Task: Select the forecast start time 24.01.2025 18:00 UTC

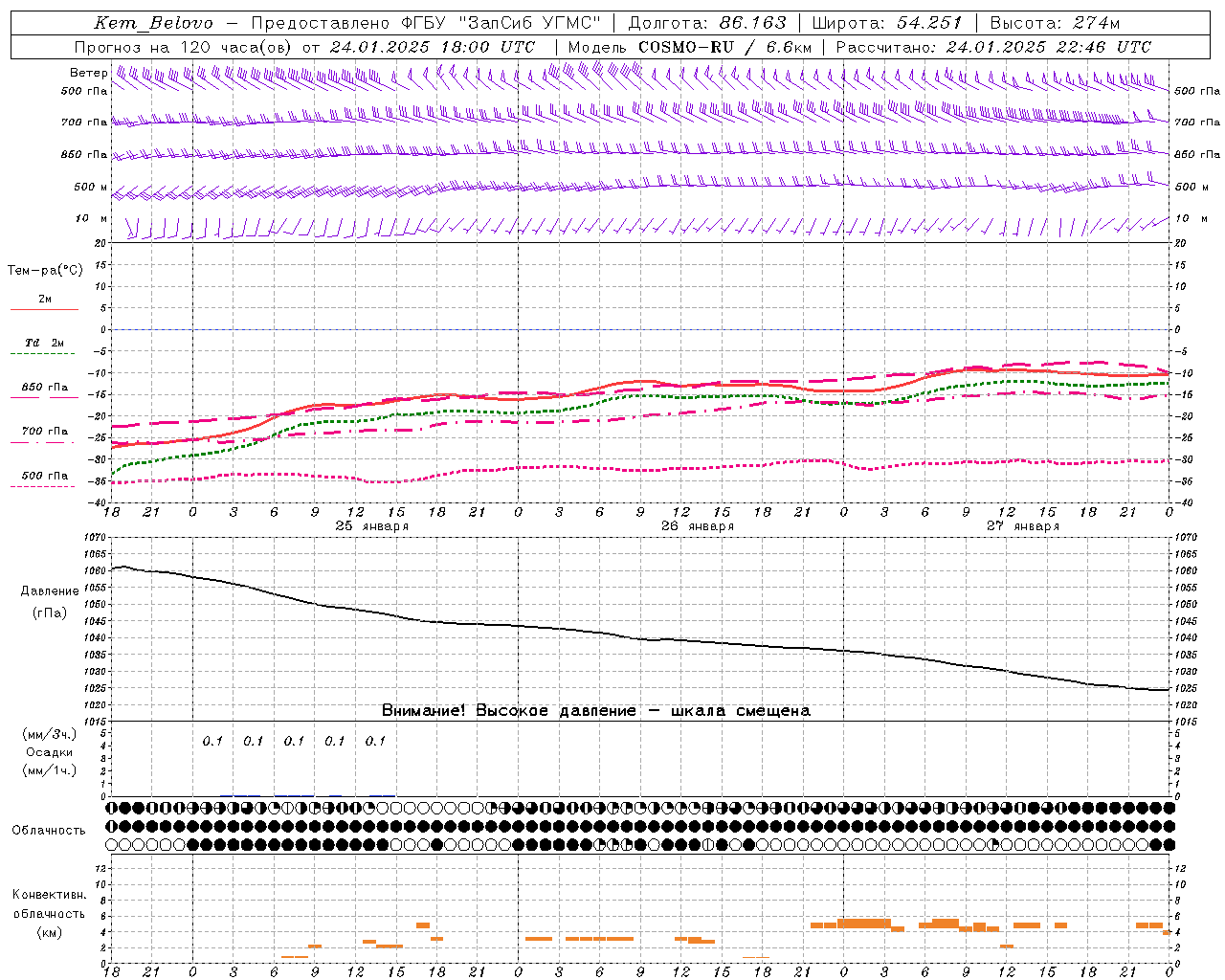Action: tap(433, 47)
